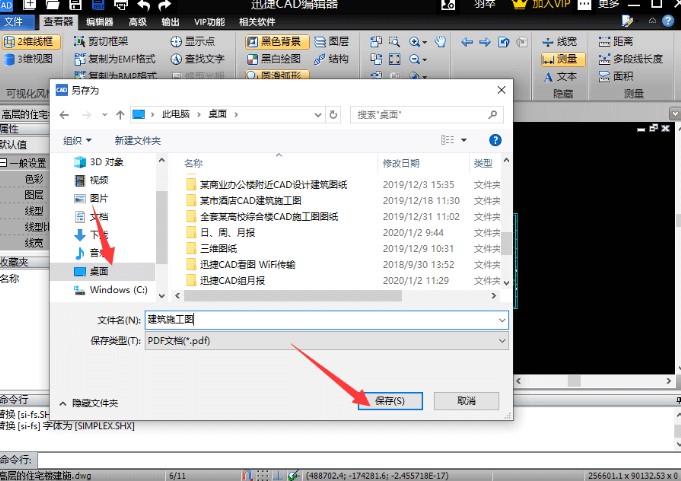Toggle 黑白绘图 option
Viewport: 681px width, 481px height.
pos(274,59)
